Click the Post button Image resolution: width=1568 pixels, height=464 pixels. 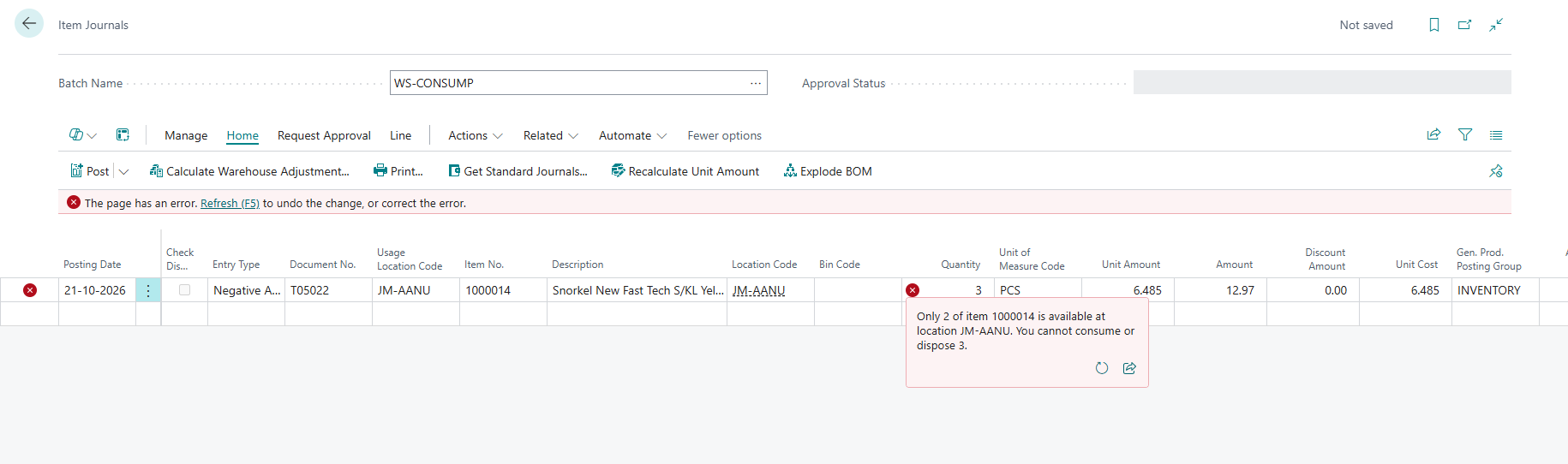click(90, 171)
